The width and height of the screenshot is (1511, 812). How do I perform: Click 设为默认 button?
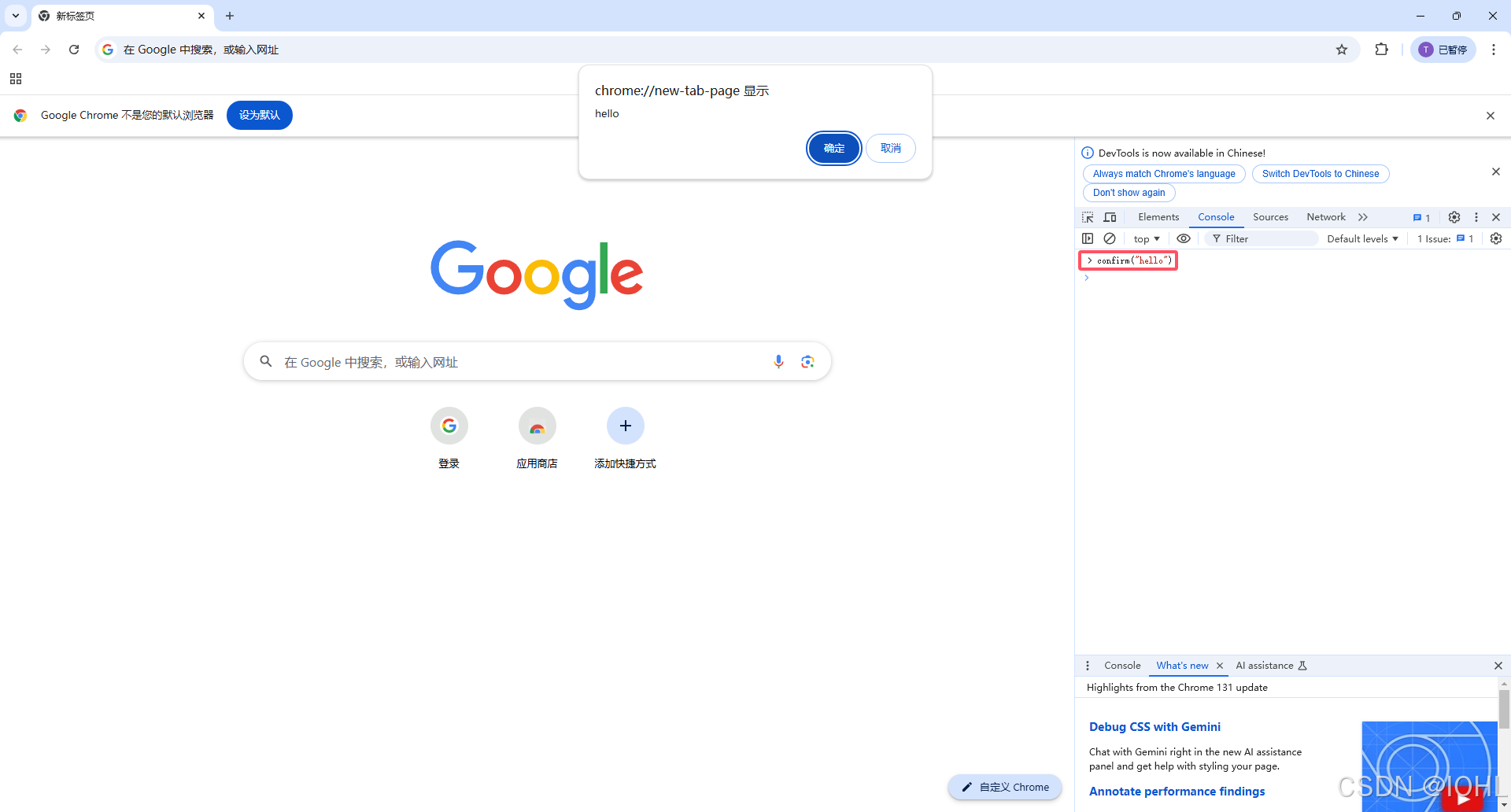coord(260,115)
